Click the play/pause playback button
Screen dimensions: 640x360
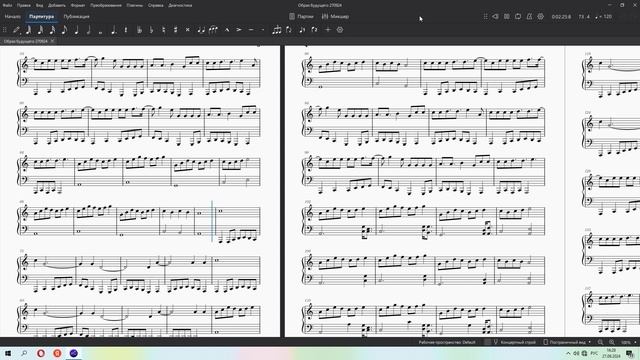click(x=507, y=16)
